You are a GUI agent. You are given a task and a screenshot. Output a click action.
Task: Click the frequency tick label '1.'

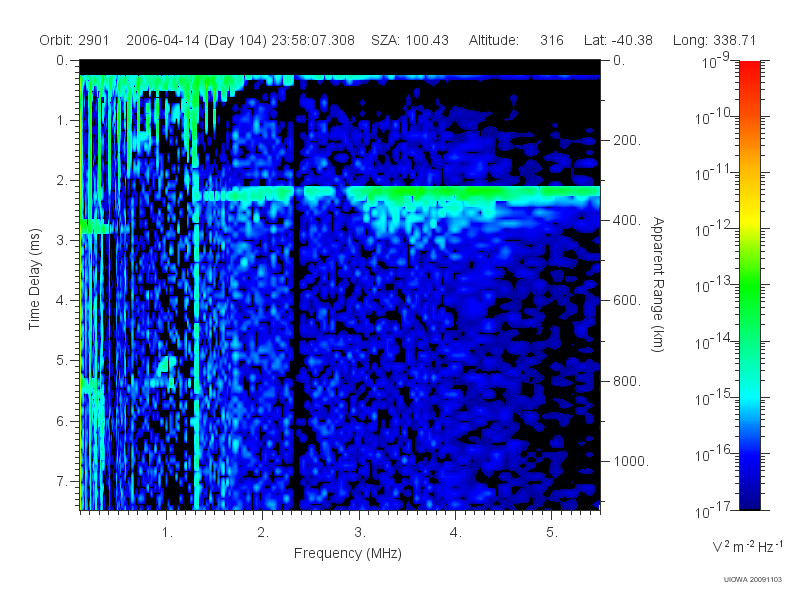coord(167,533)
